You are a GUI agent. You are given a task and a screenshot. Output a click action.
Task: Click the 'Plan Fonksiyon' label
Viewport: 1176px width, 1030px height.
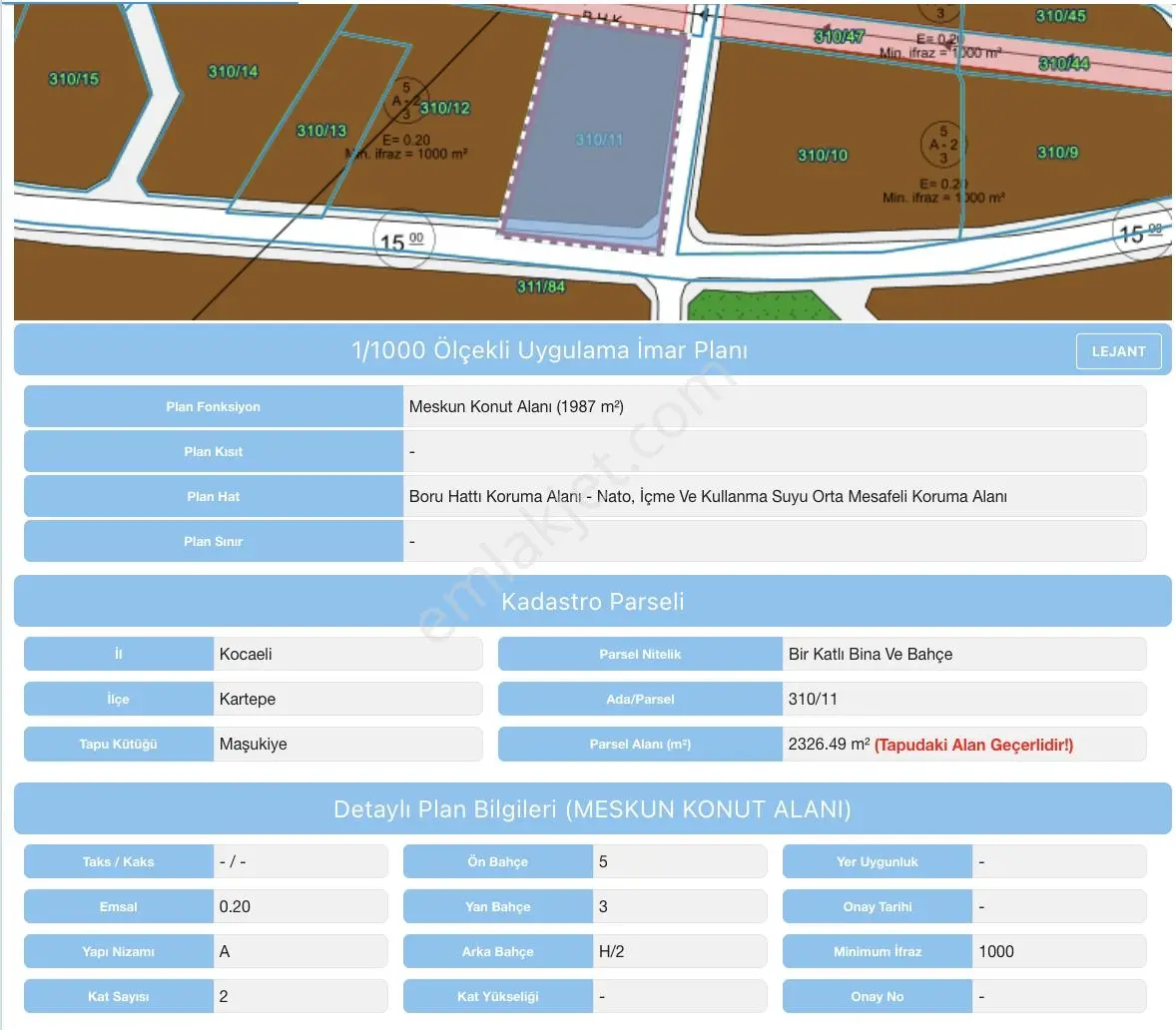213,406
